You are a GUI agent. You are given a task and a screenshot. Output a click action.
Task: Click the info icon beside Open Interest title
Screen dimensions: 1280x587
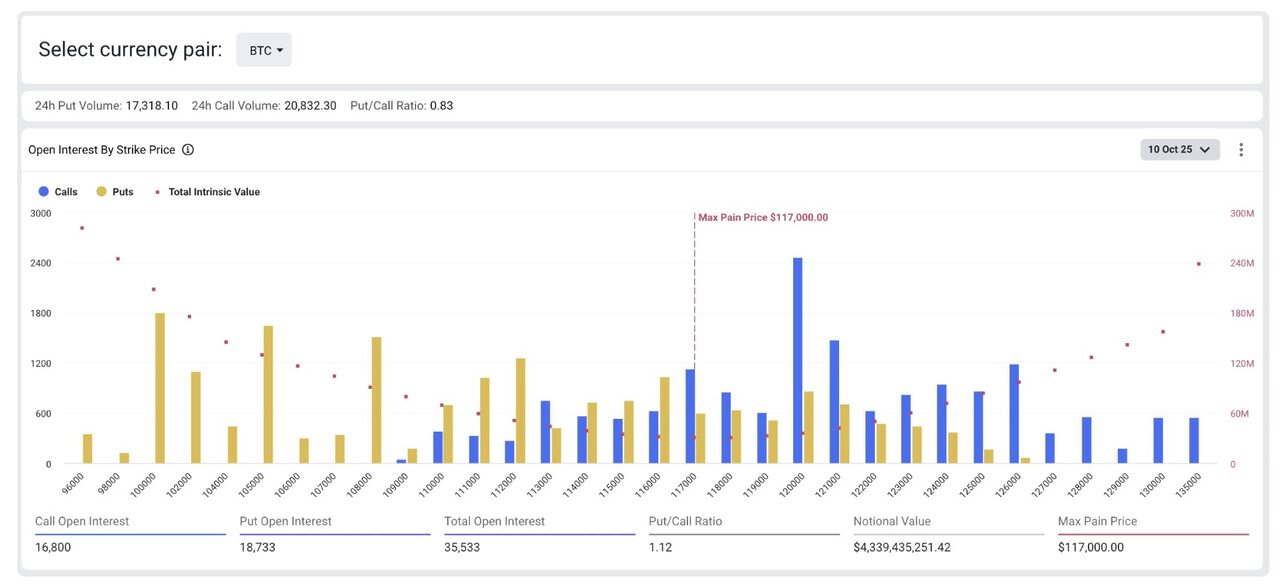click(x=188, y=150)
